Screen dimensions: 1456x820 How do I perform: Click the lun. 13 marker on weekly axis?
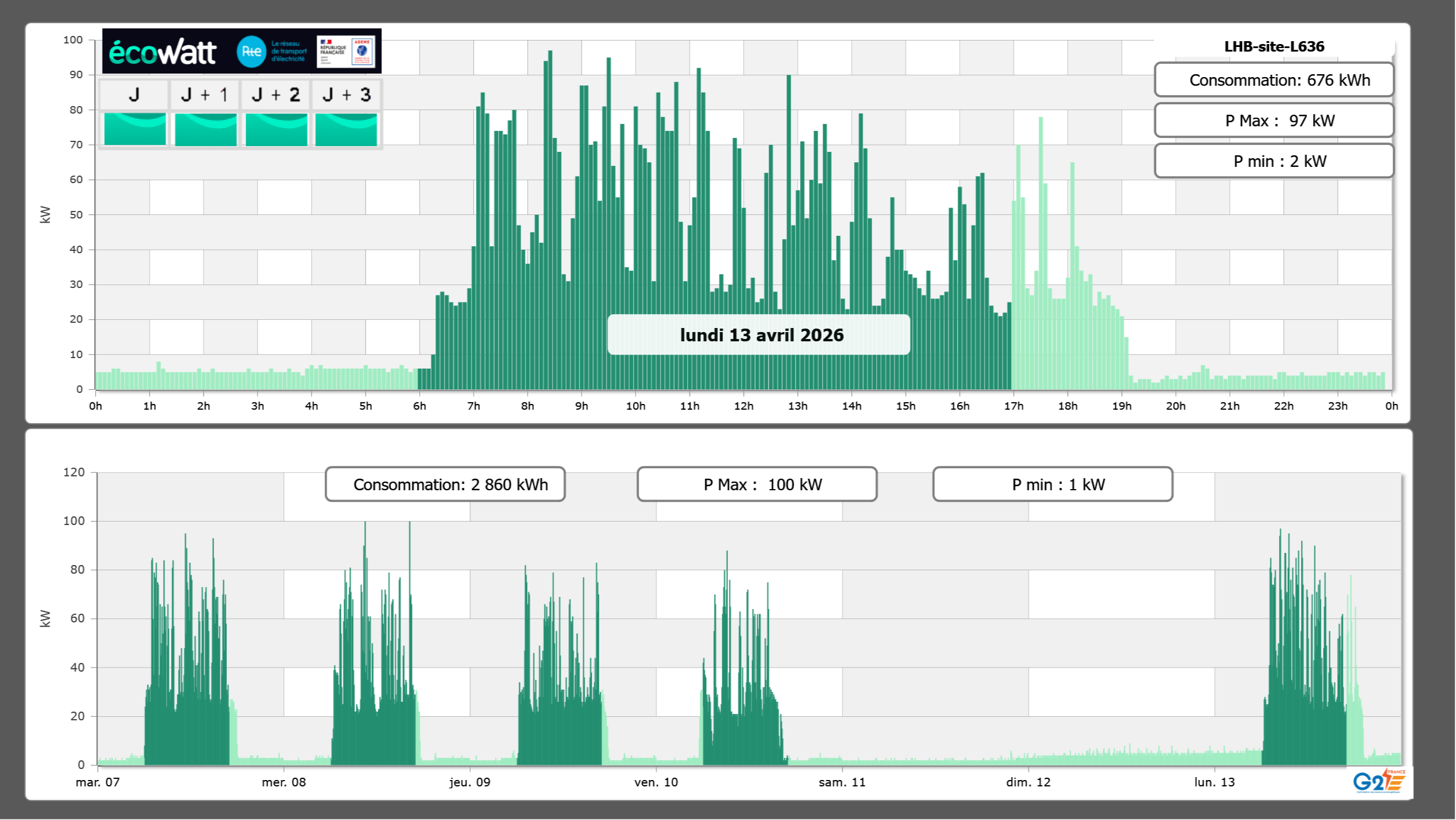tap(1214, 782)
